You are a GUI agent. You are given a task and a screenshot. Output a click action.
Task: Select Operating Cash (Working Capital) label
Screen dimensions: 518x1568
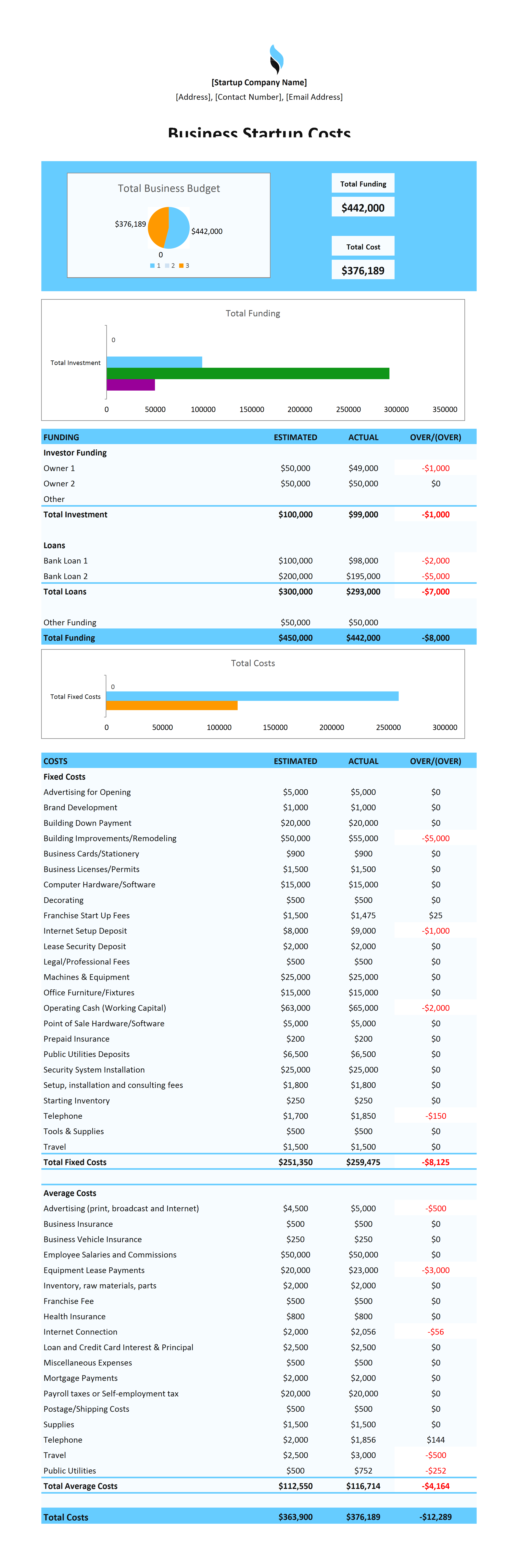coord(105,1008)
